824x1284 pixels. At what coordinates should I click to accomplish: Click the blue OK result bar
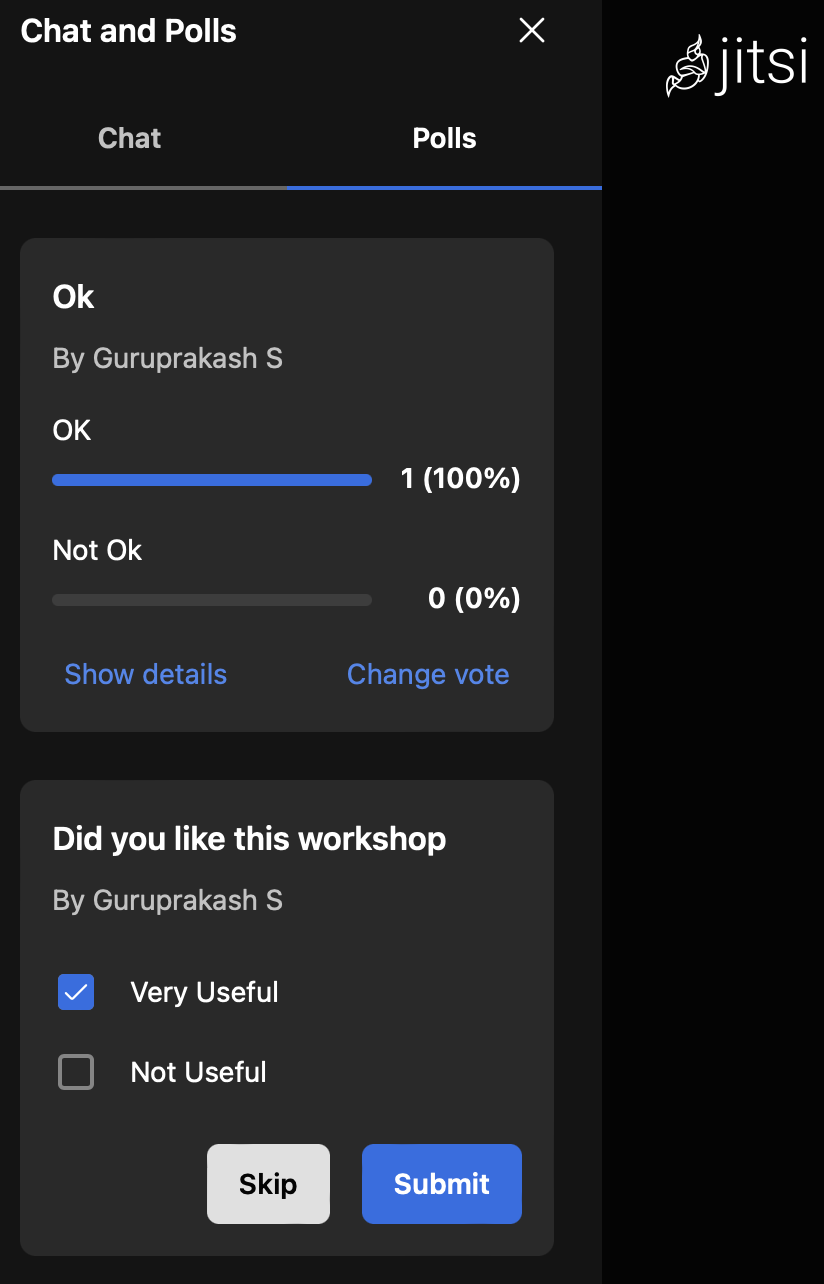(212, 480)
